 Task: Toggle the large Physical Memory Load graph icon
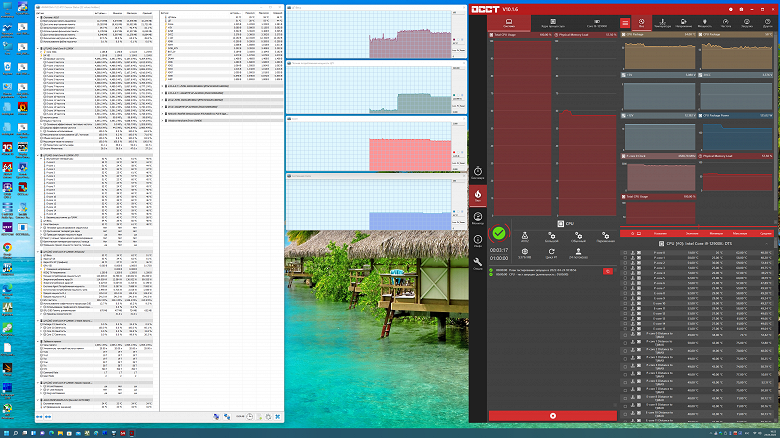coord(556,35)
